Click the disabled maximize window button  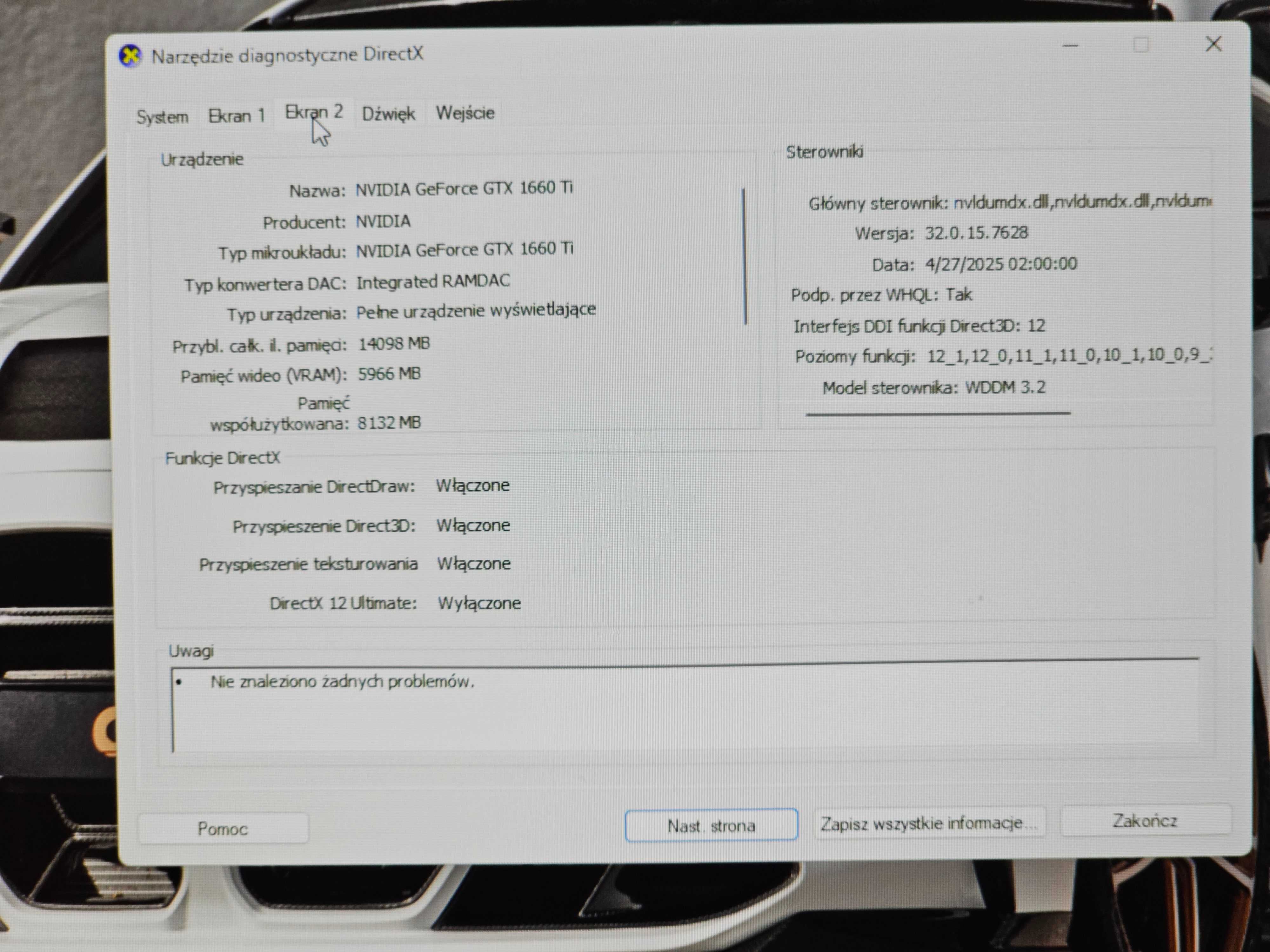point(1141,45)
